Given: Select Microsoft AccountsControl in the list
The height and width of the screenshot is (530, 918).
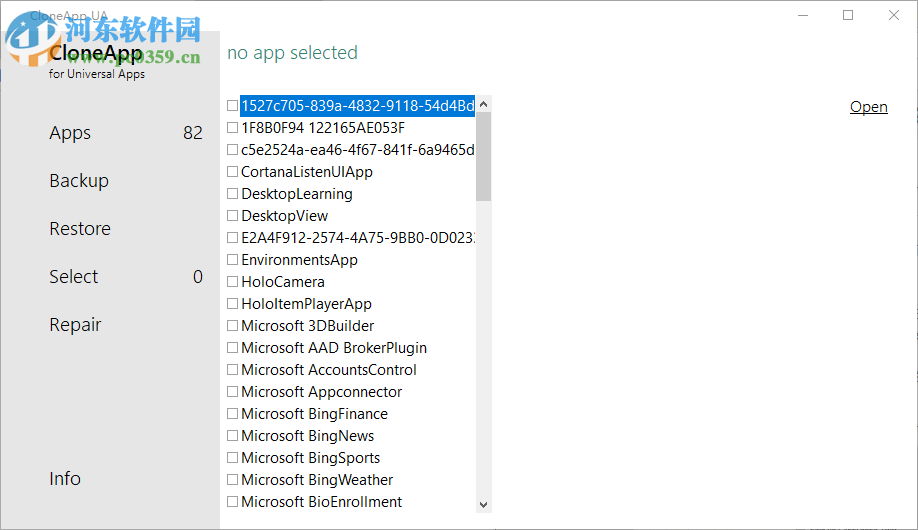Looking at the screenshot, I should point(328,370).
